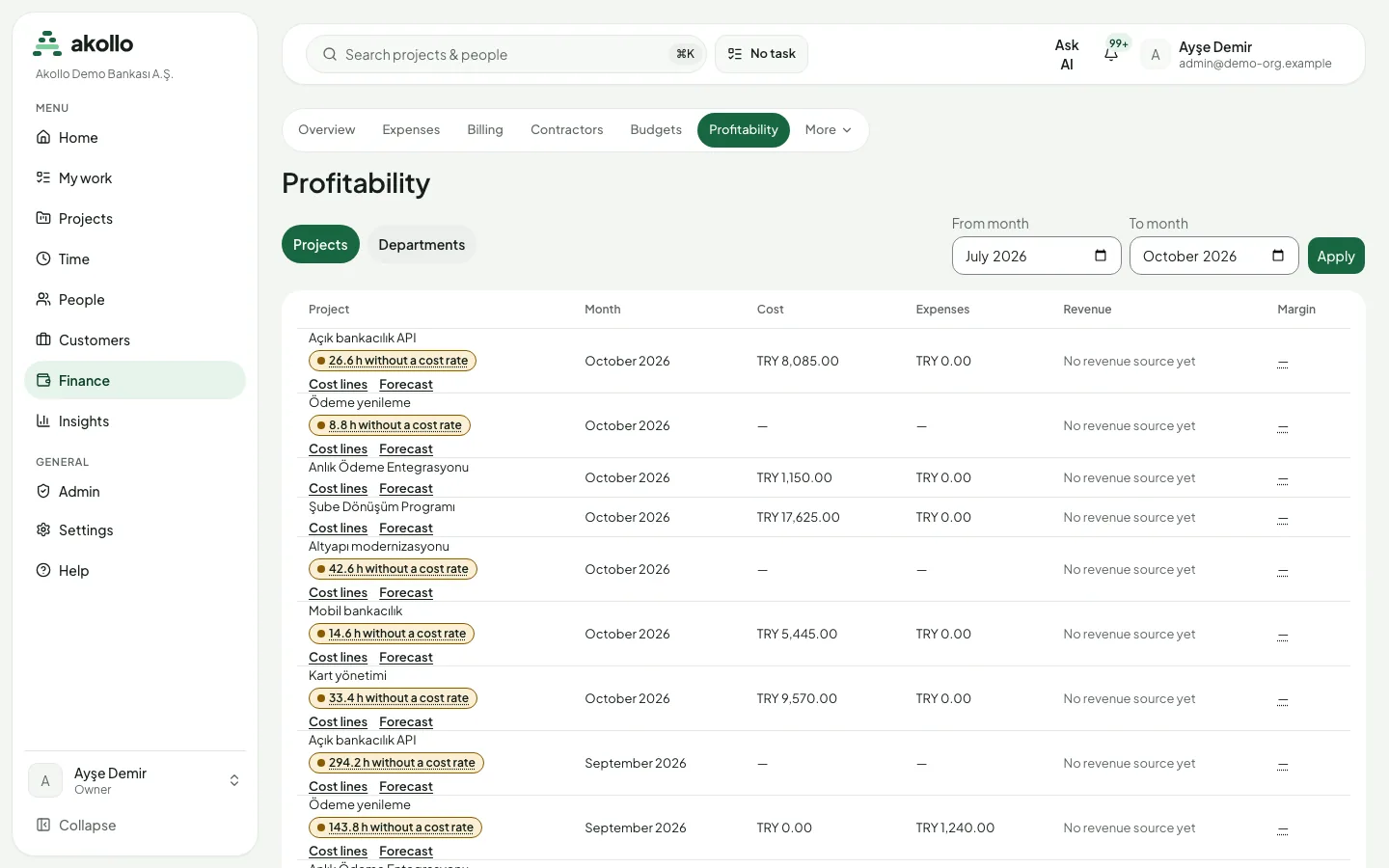Image resolution: width=1389 pixels, height=868 pixels.
Task: Click the To month October 2026 field
Action: (1213, 256)
